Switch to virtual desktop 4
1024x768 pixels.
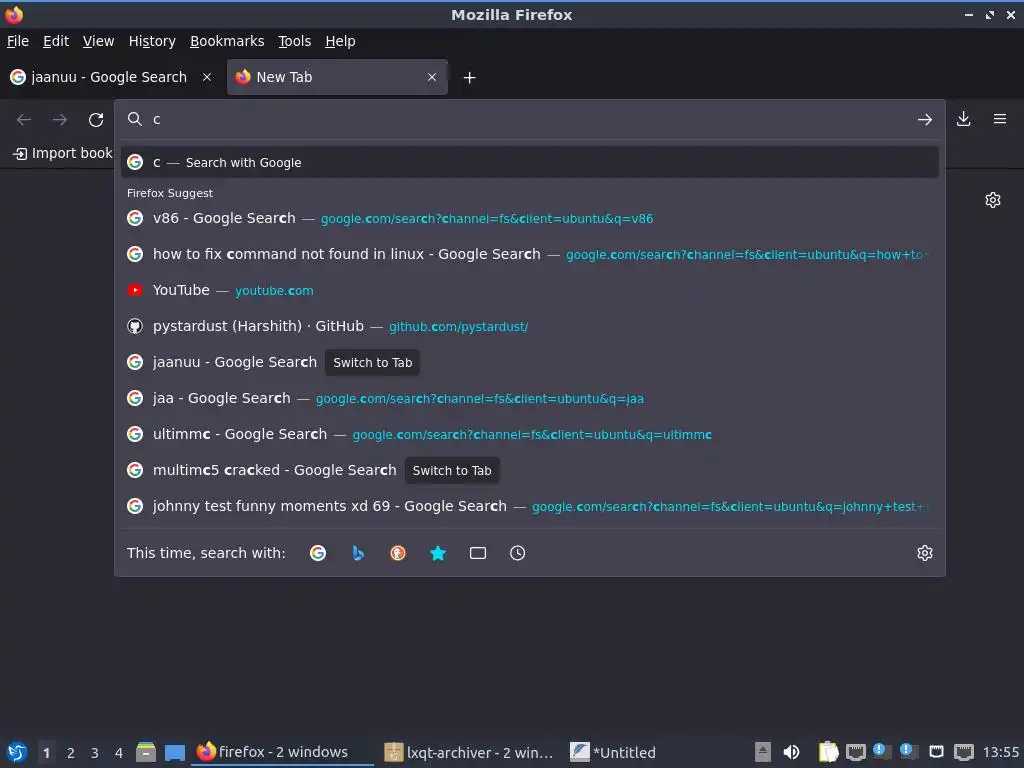click(118, 753)
